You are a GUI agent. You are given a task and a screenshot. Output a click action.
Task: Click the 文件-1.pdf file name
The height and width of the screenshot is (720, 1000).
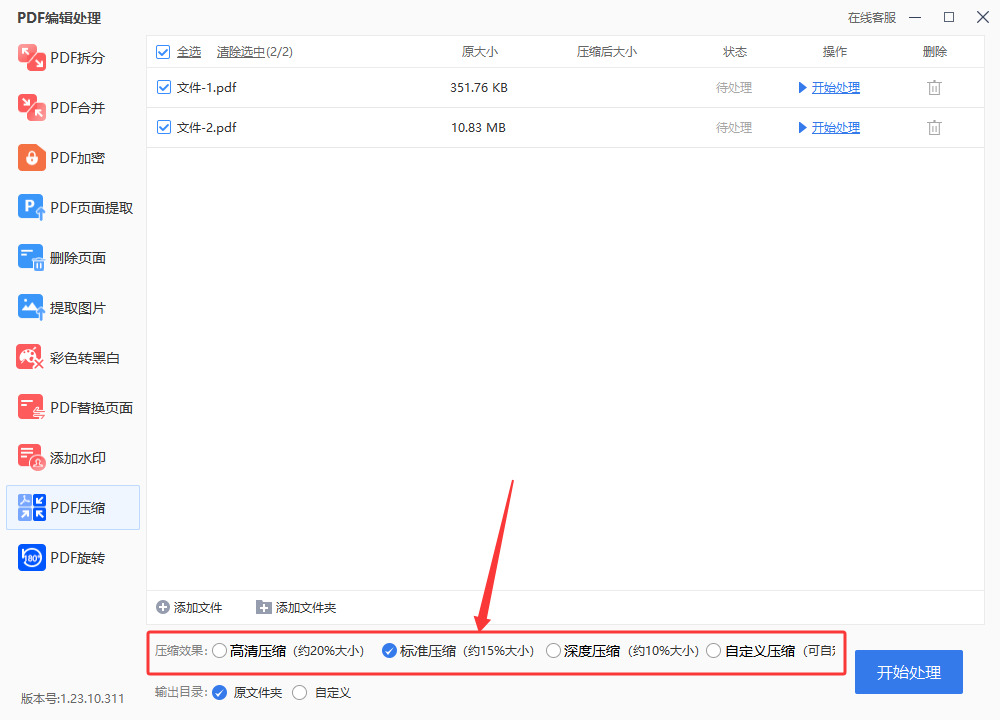coord(207,87)
